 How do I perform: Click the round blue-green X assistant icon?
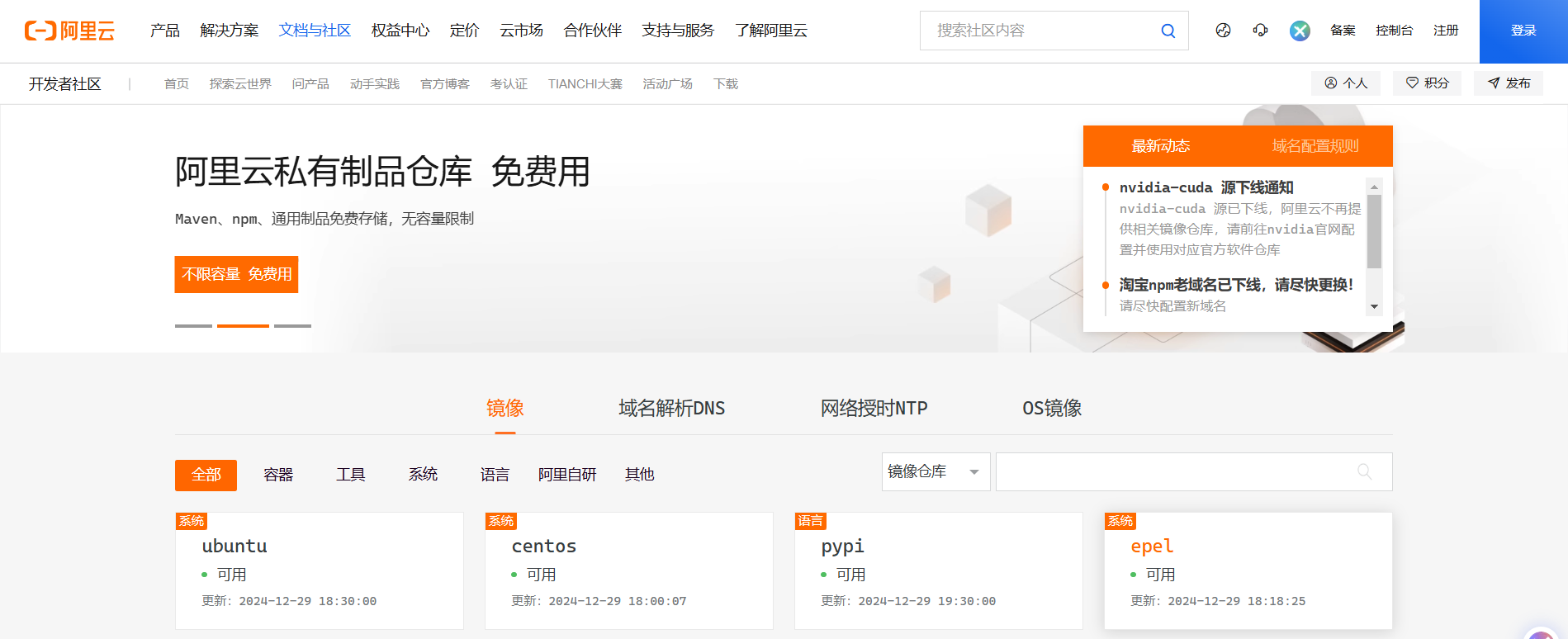(x=1300, y=31)
